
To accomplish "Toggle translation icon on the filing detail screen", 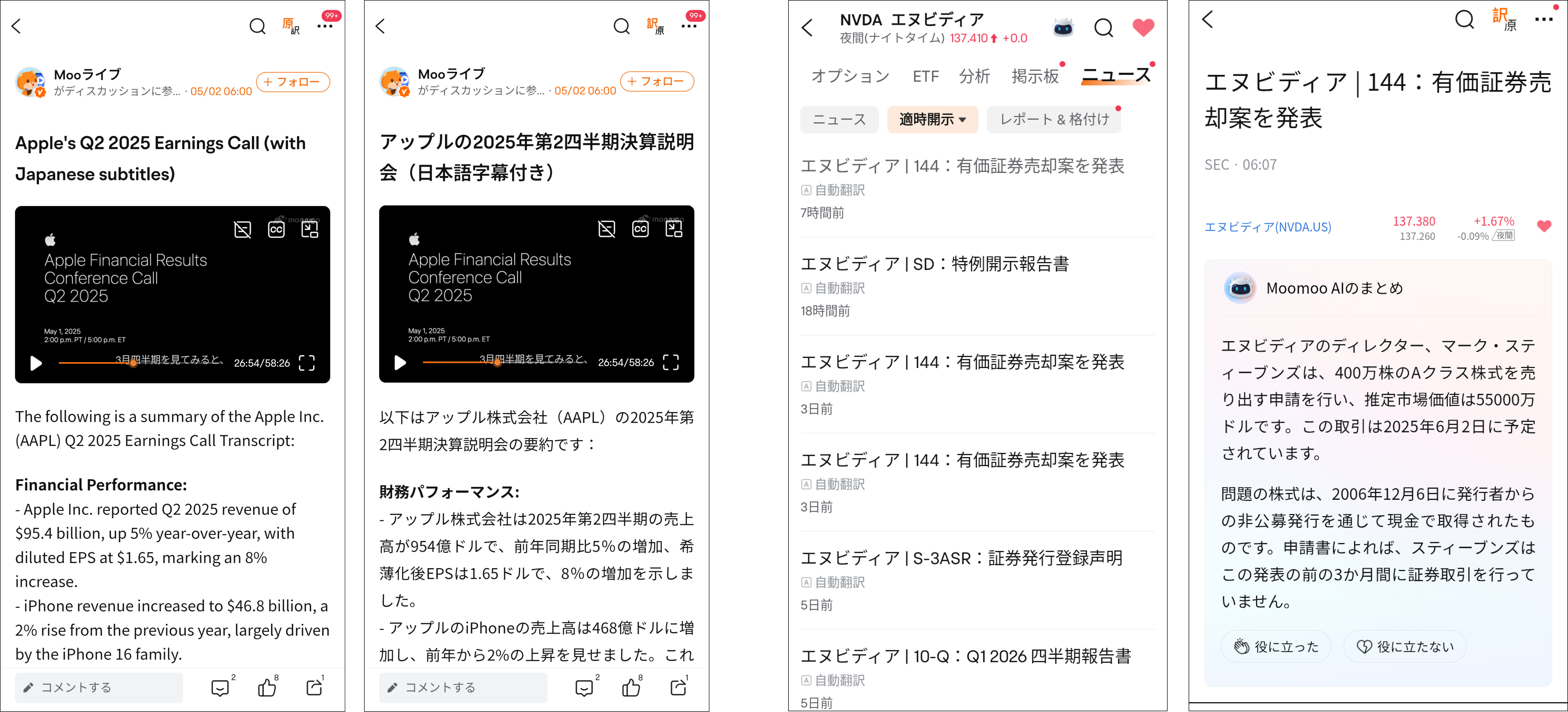I will pos(1505,20).
